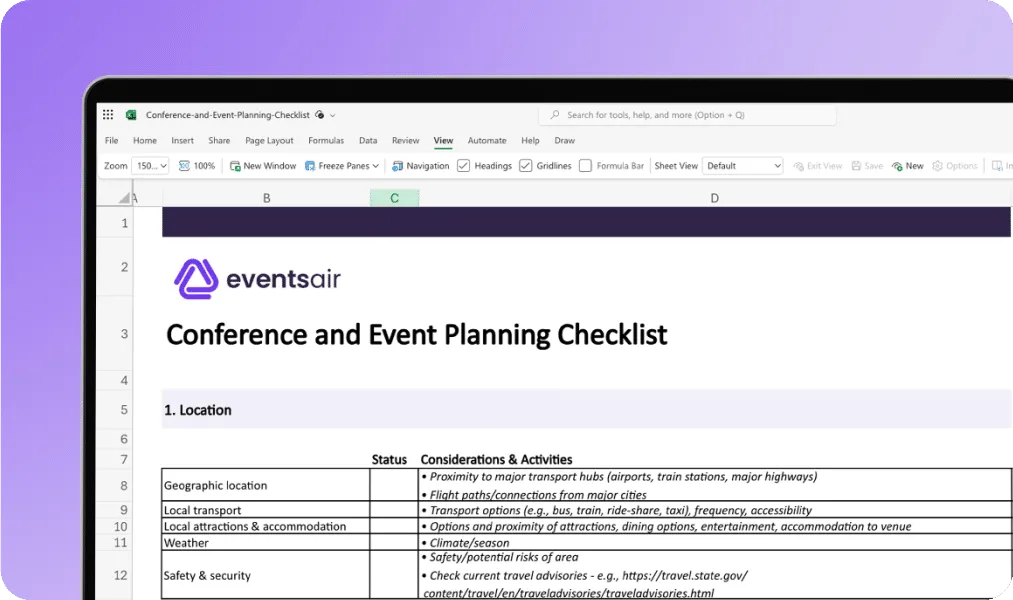Switch to the Home tab
The height and width of the screenshot is (600, 1013).
(145, 140)
